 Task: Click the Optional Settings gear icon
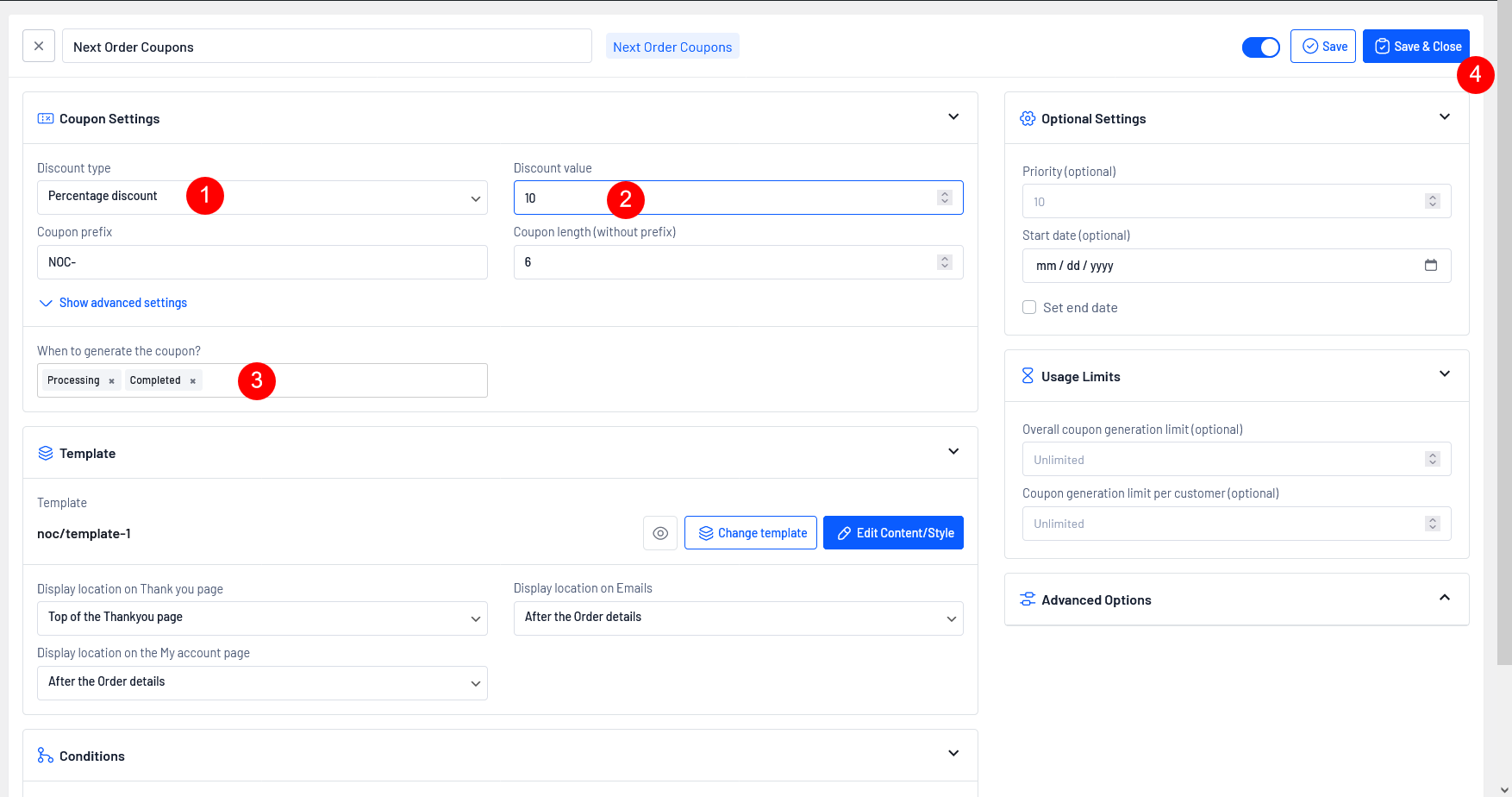1028,119
